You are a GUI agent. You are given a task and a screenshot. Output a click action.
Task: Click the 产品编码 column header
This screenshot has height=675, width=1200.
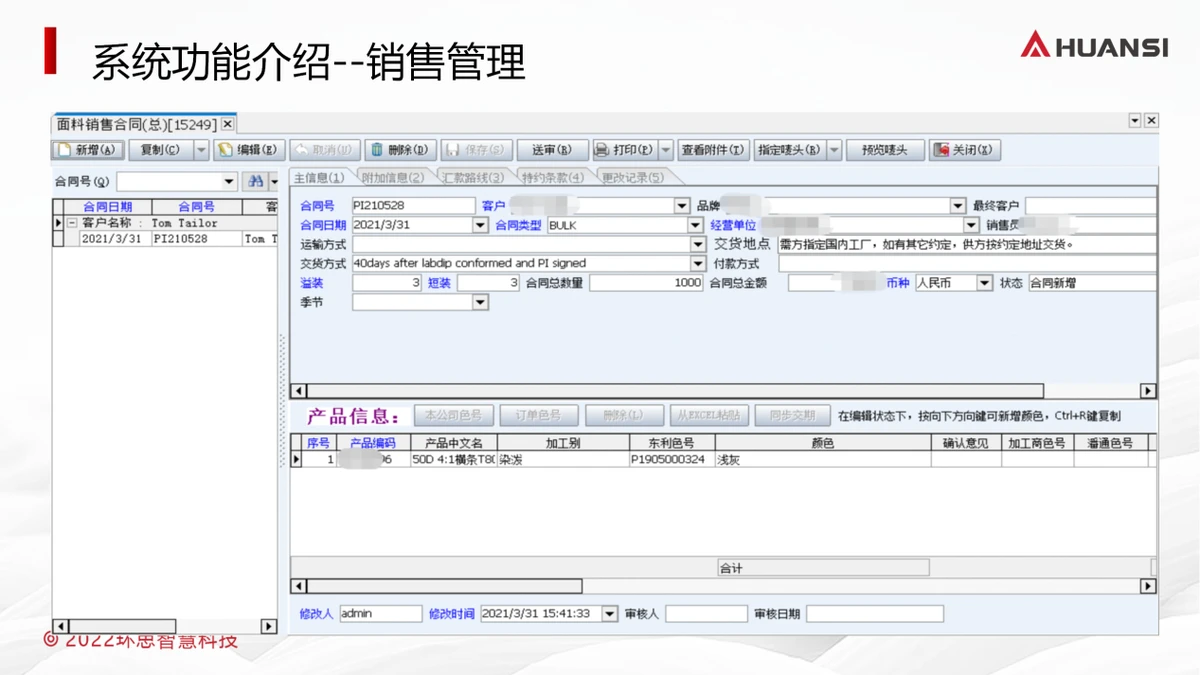click(372, 442)
